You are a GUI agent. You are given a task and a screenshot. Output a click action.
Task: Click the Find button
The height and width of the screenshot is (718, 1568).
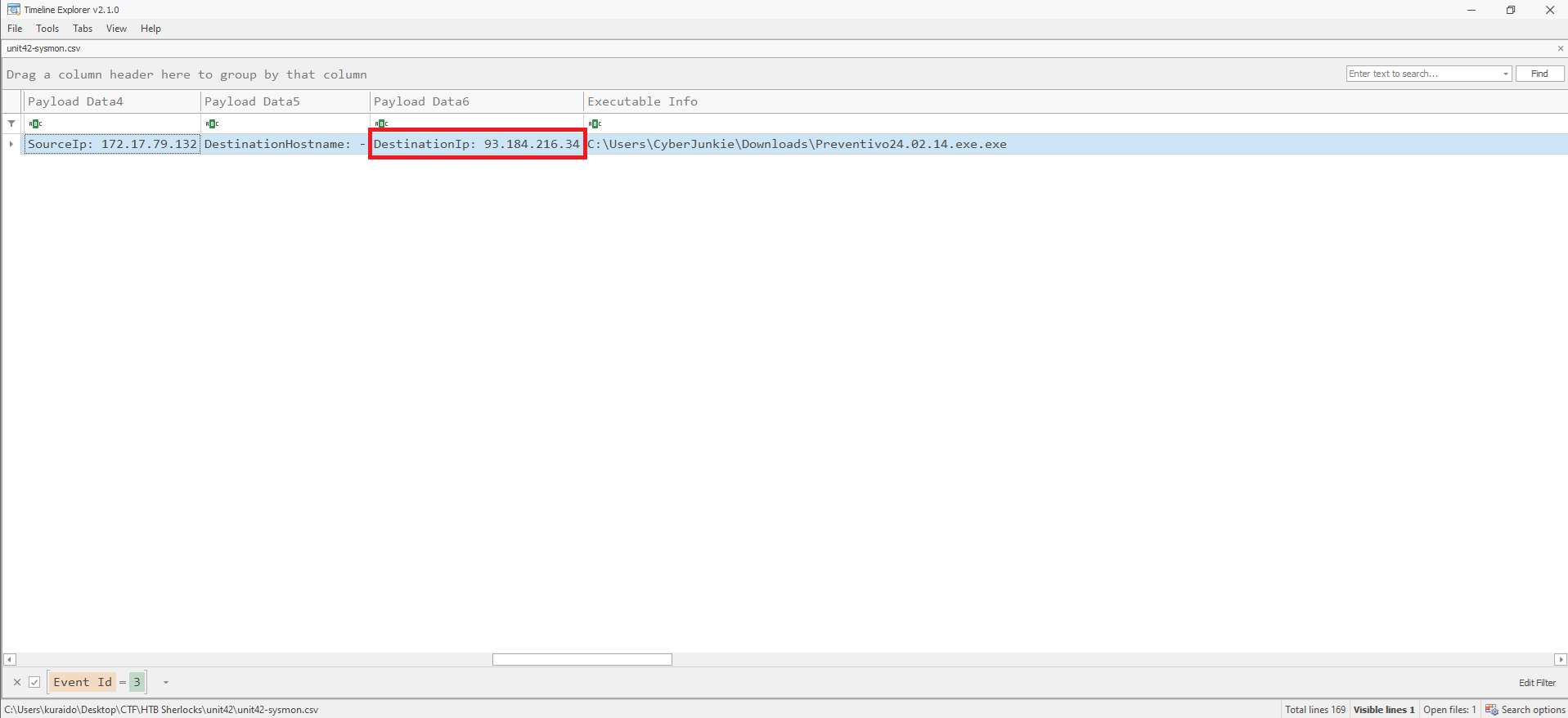pos(1539,74)
